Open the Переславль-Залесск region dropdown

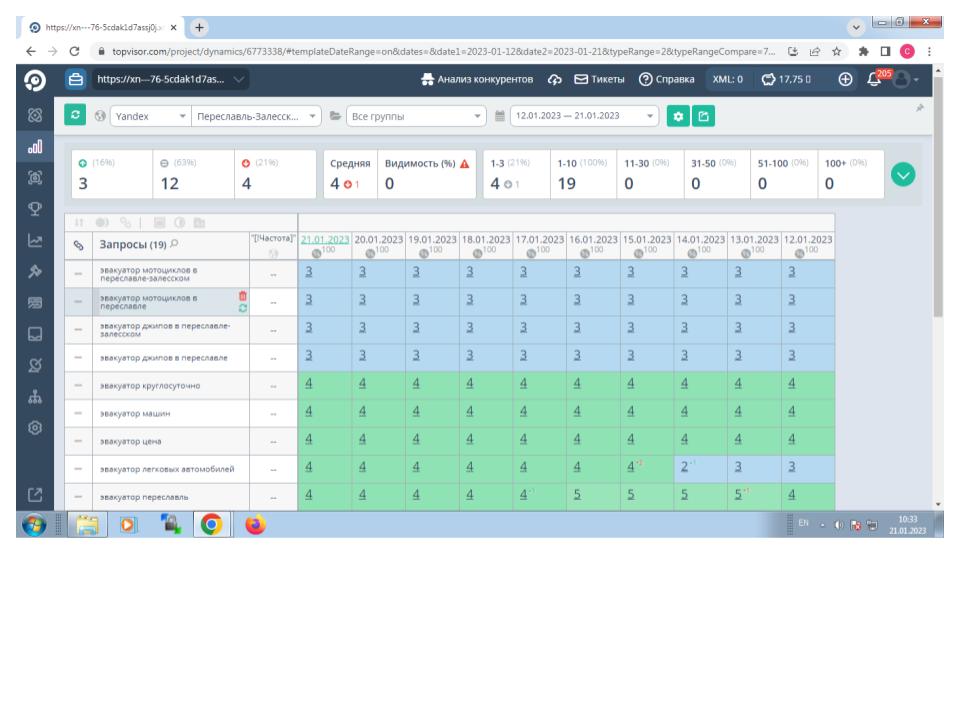click(x=256, y=116)
